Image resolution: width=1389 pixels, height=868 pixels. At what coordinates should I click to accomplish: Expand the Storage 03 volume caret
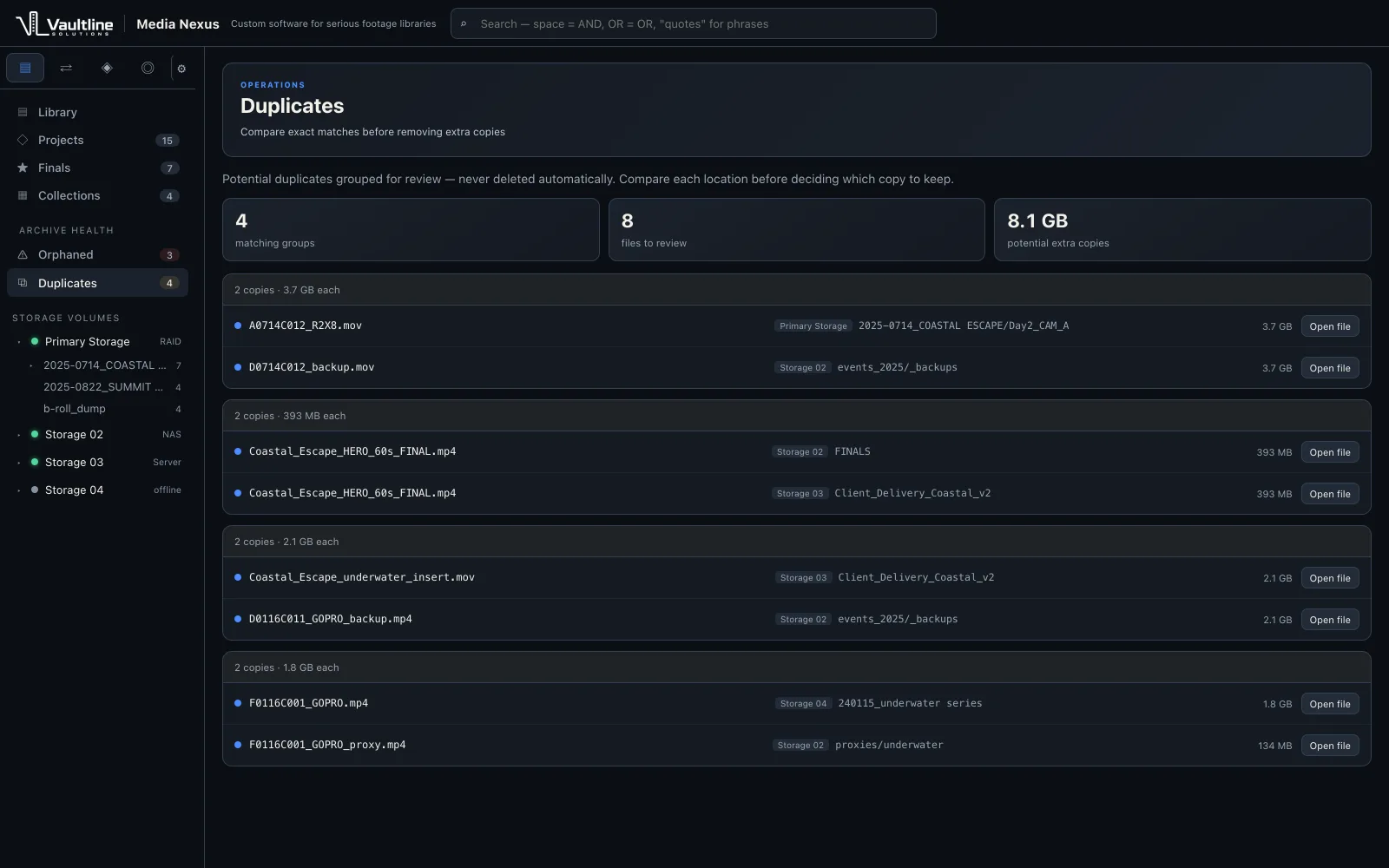coord(19,463)
